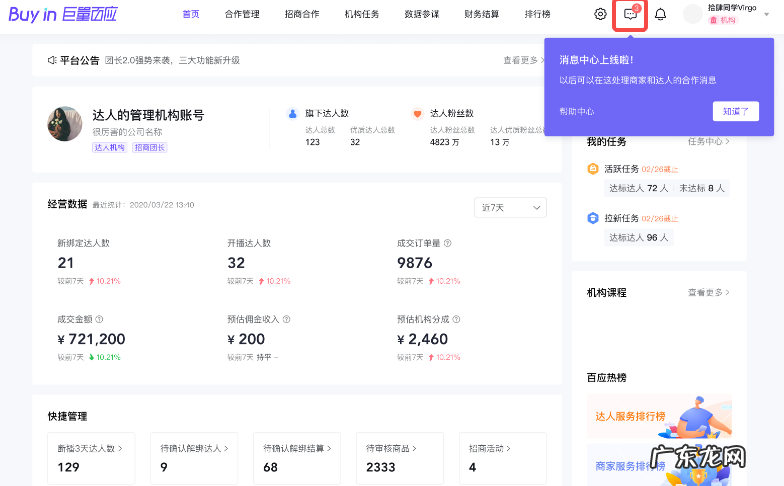This screenshot has width=784, height=486.
Task: Click help icon next to 成交金额
Action: tap(99, 319)
